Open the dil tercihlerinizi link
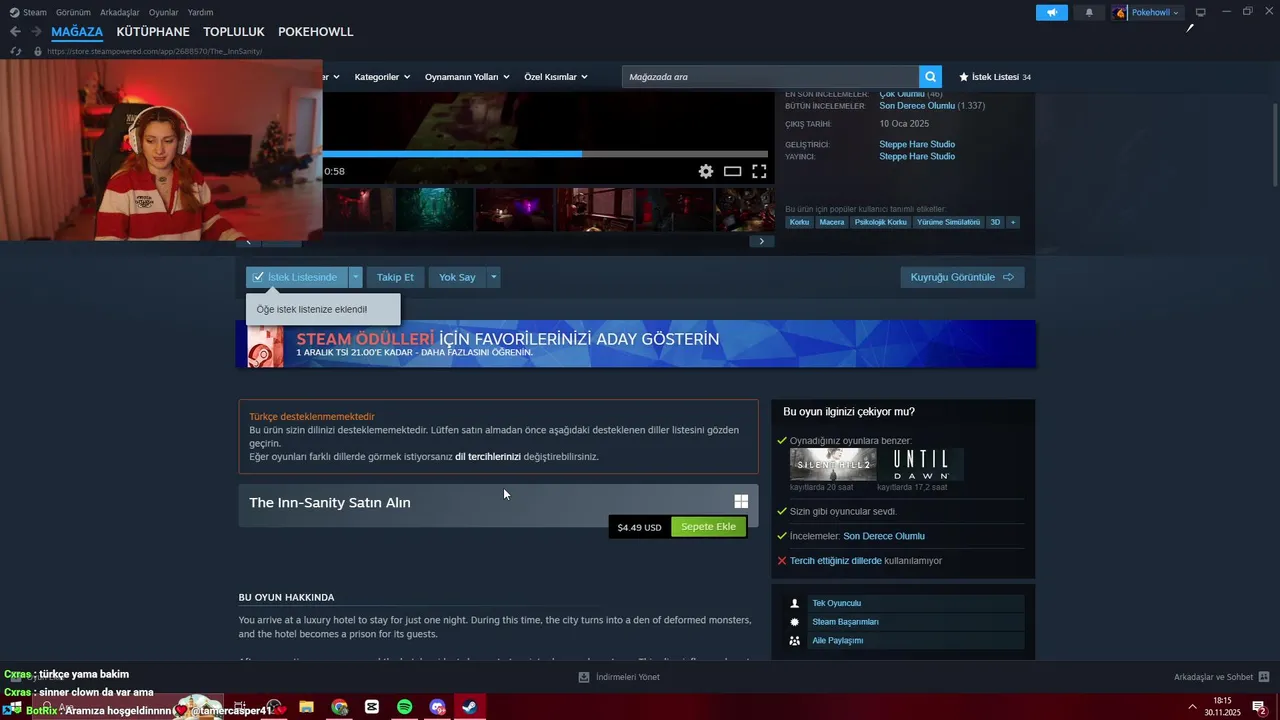 click(488, 457)
